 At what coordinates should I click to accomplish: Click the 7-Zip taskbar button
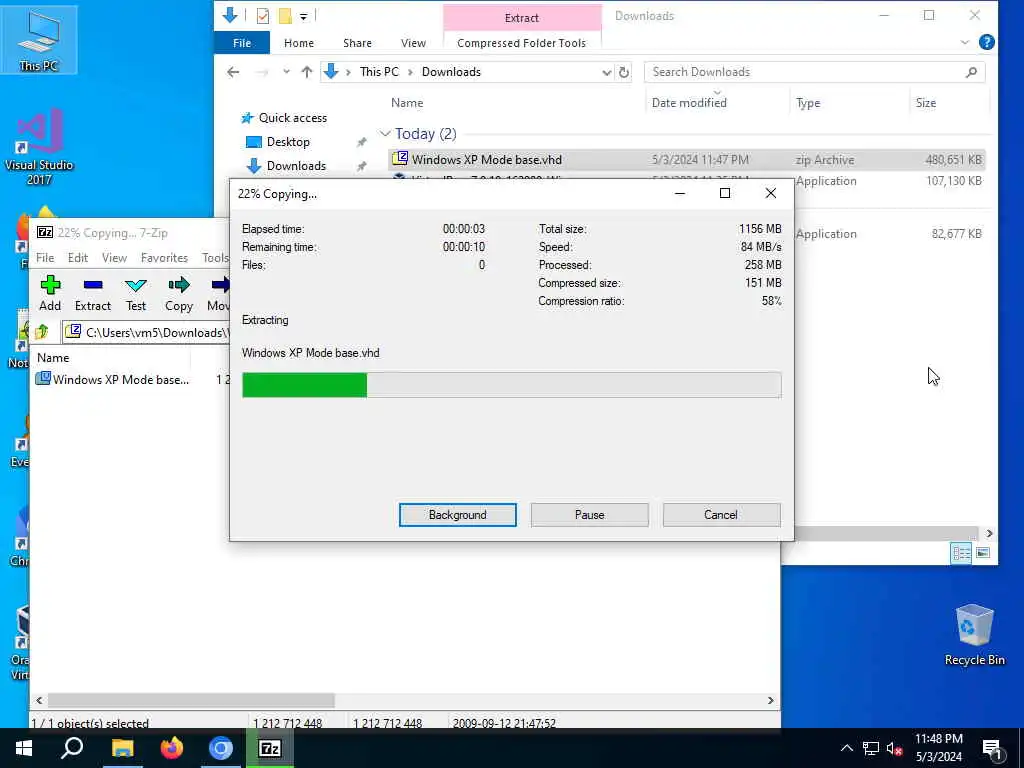(x=270, y=748)
